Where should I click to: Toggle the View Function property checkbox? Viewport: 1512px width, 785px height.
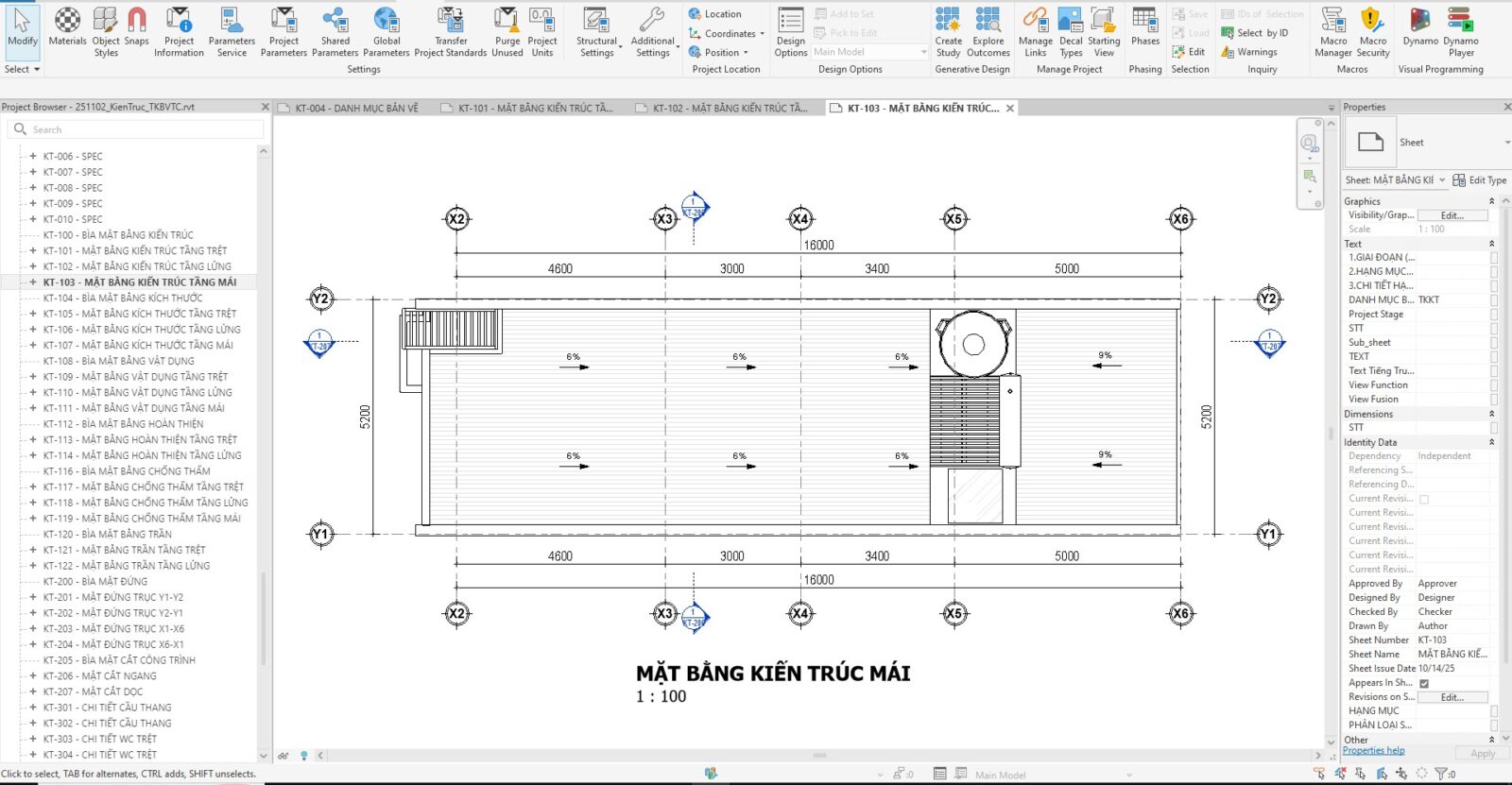1494,384
